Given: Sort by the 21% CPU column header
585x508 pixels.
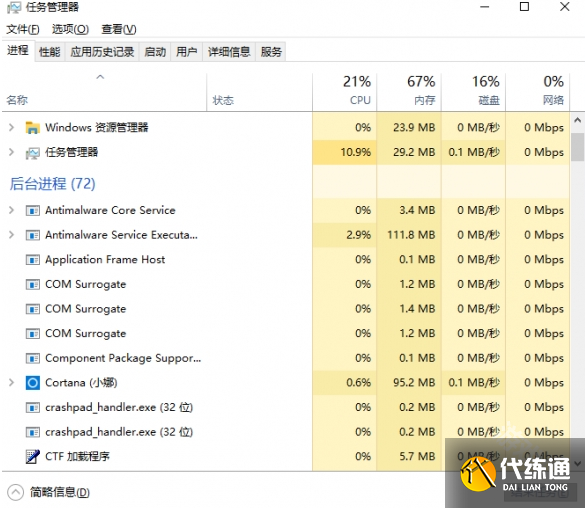Looking at the screenshot, I should [x=344, y=91].
